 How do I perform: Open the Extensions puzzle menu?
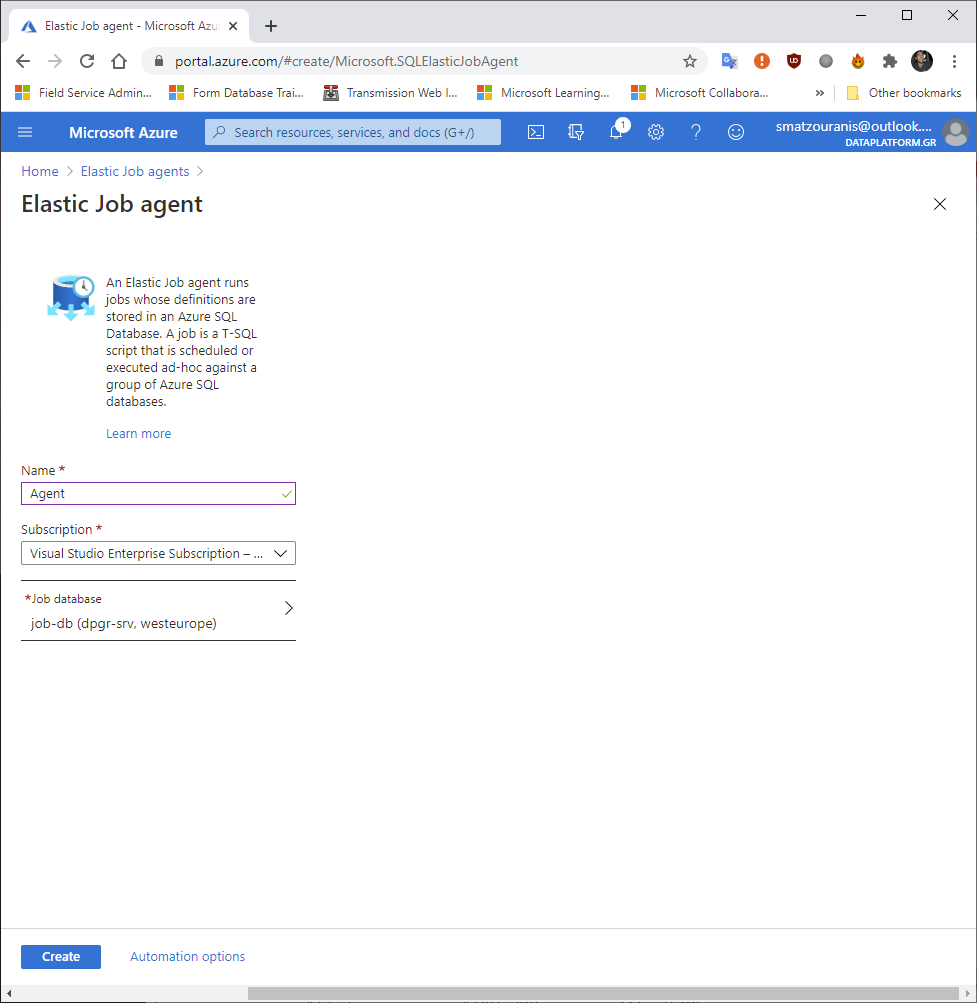[890, 61]
